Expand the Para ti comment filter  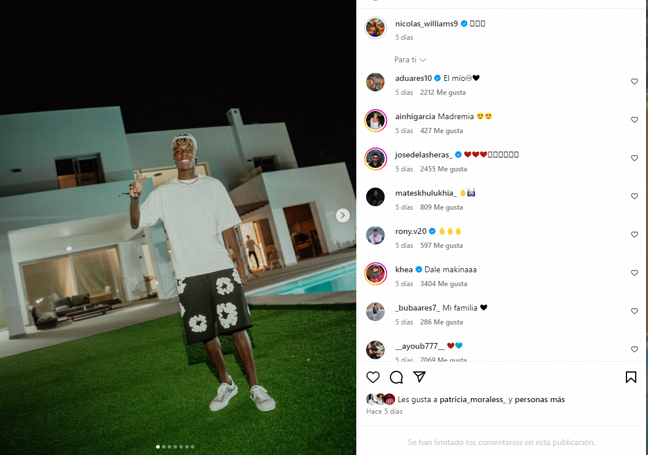pyautogui.click(x=410, y=60)
